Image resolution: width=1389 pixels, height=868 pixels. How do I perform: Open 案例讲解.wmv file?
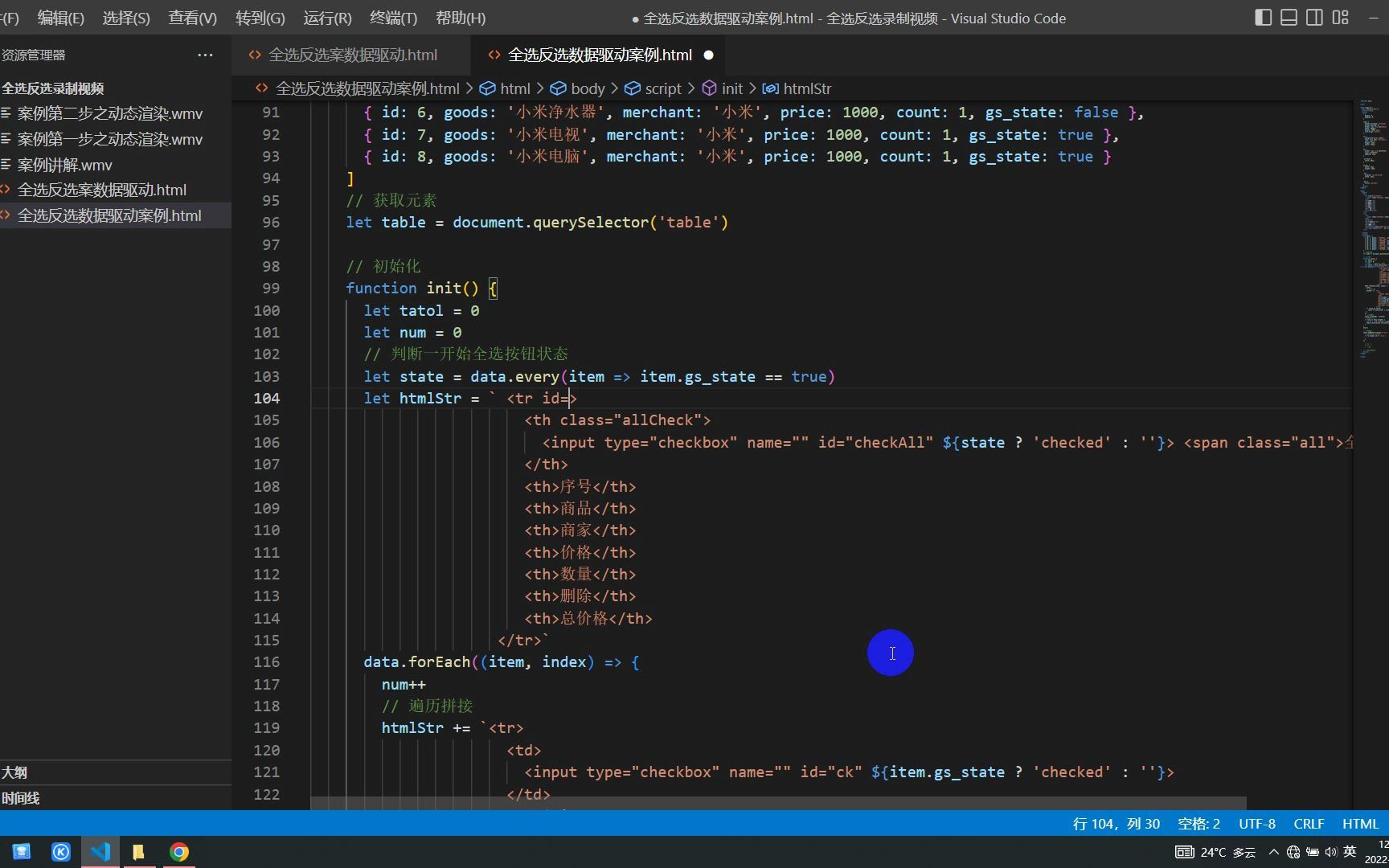(116, 165)
